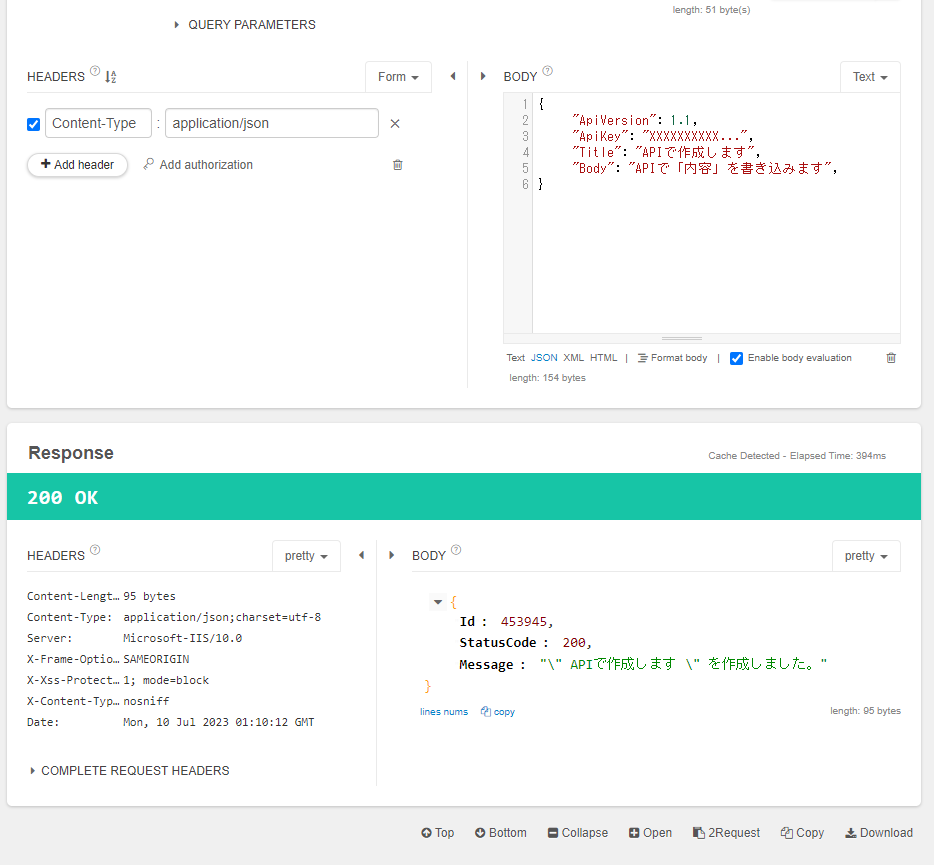Switch body syntax to XML
934x865 pixels.
click(574, 358)
